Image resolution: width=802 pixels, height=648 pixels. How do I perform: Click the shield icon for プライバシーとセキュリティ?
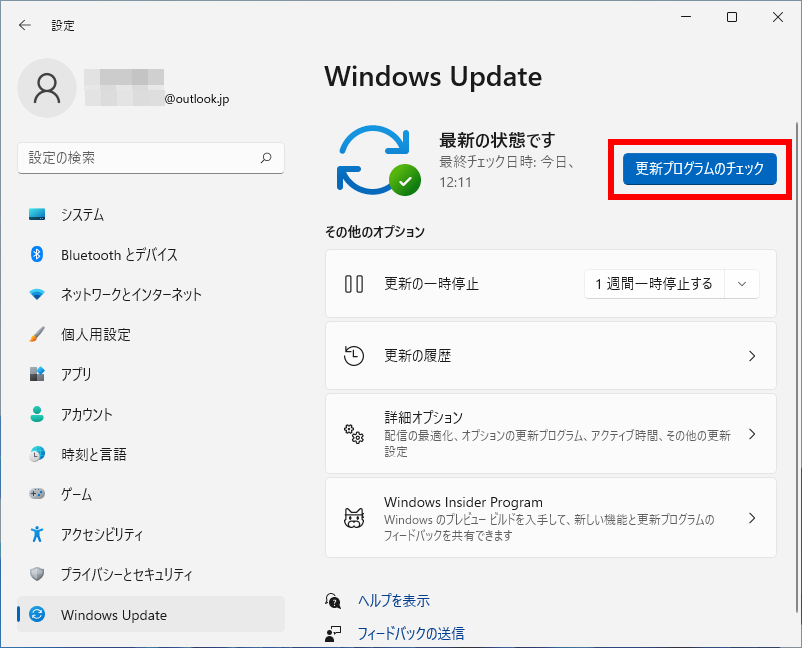coord(37,574)
